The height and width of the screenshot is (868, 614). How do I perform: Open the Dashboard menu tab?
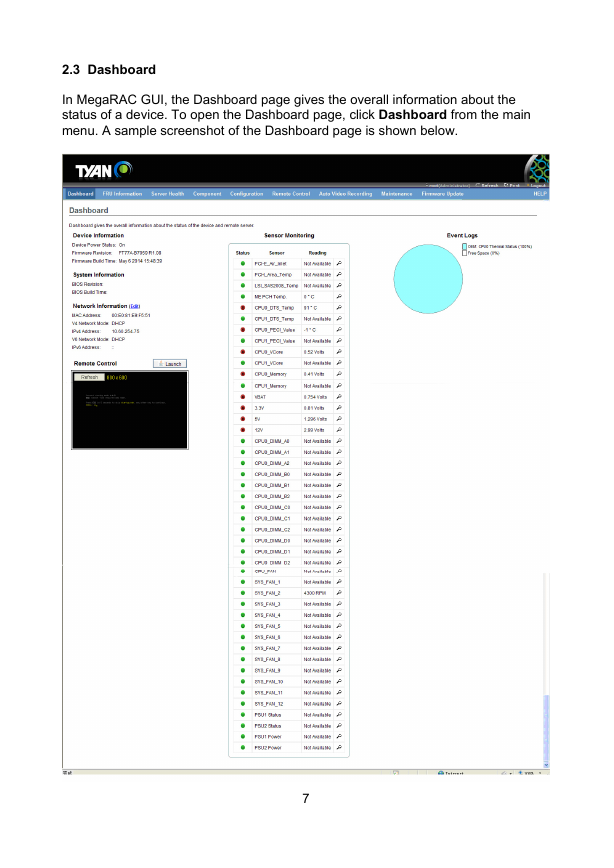pyautogui.click(x=80, y=194)
